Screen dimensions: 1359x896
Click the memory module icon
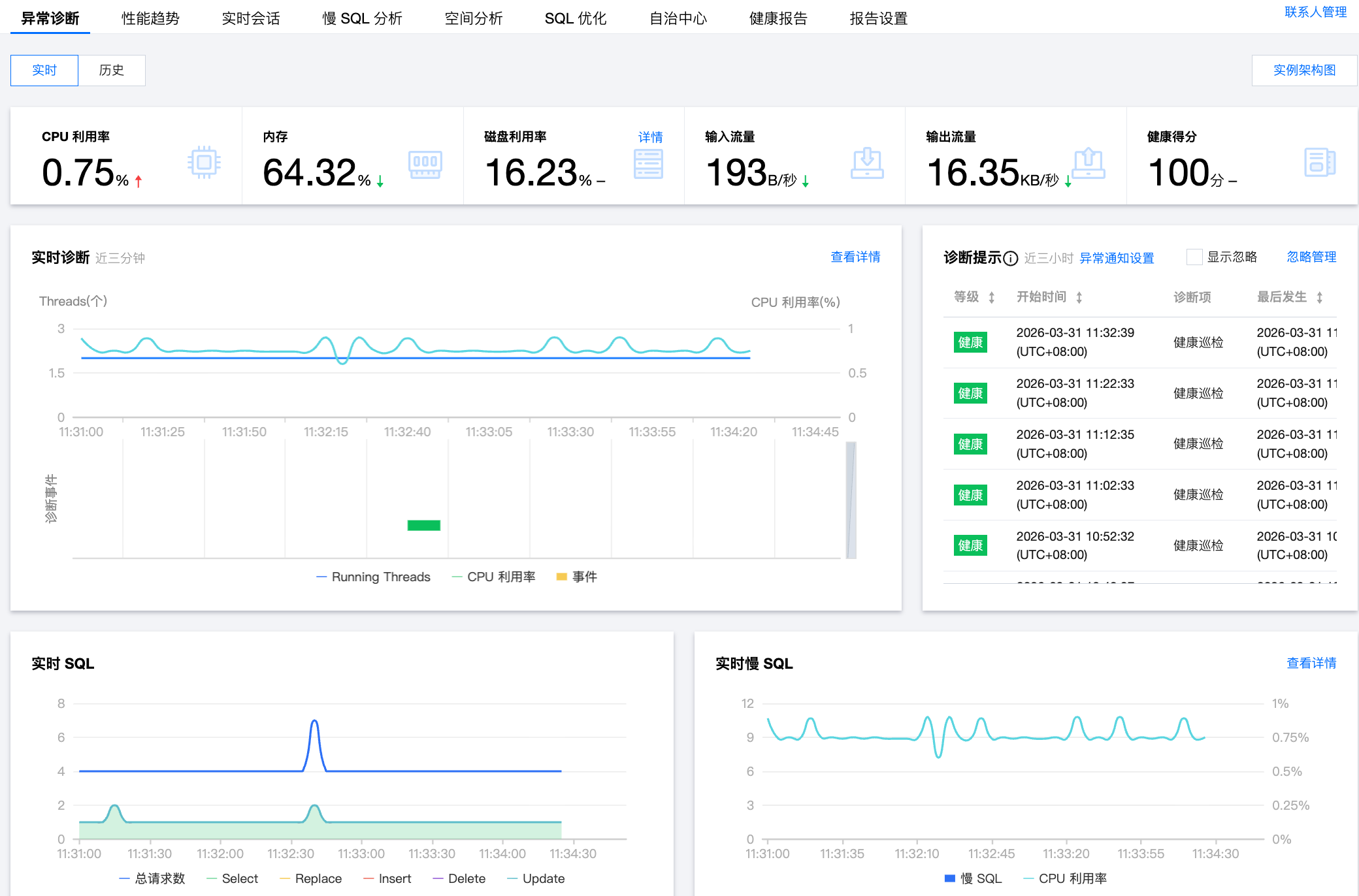point(425,164)
